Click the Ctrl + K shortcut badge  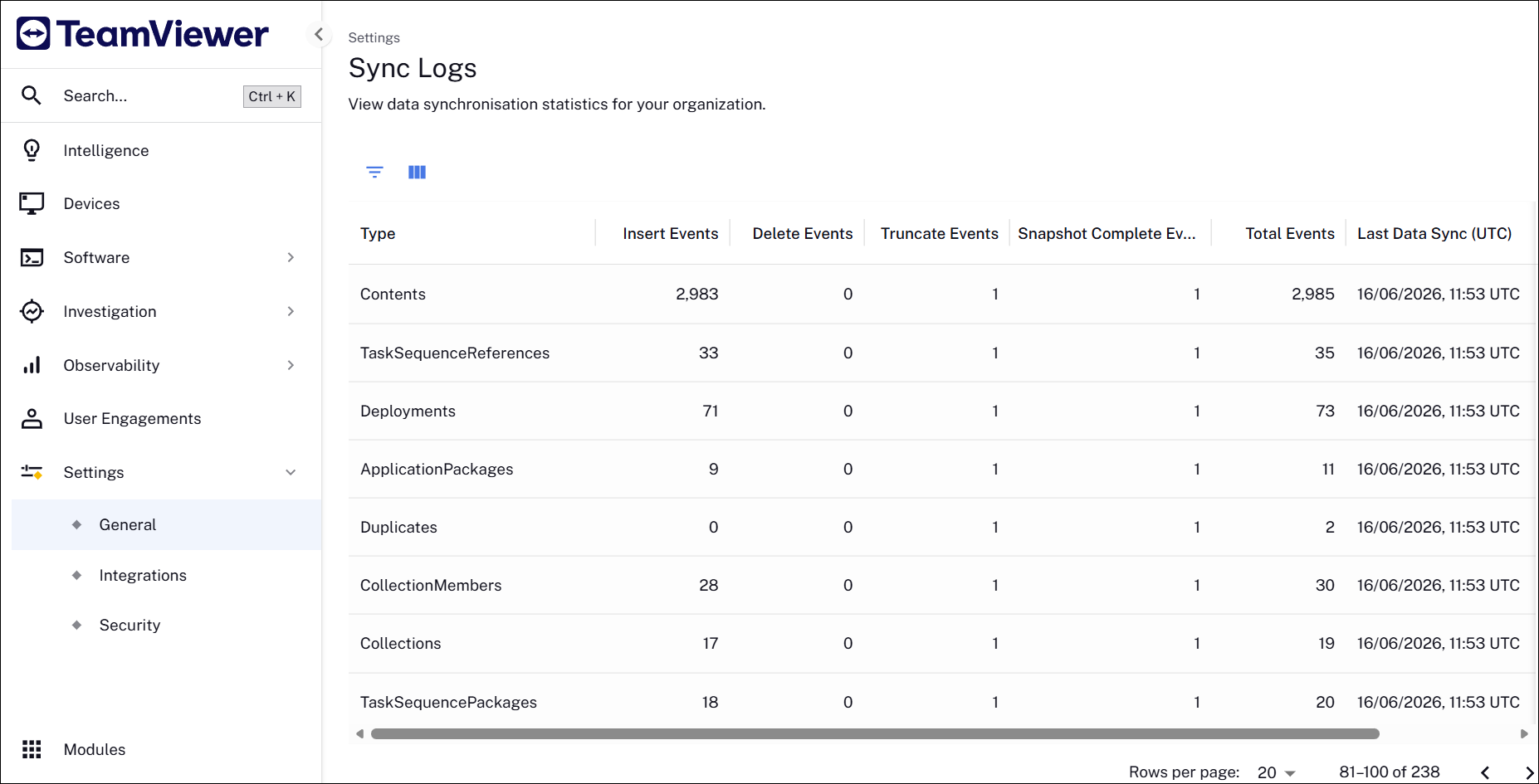tap(271, 96)
